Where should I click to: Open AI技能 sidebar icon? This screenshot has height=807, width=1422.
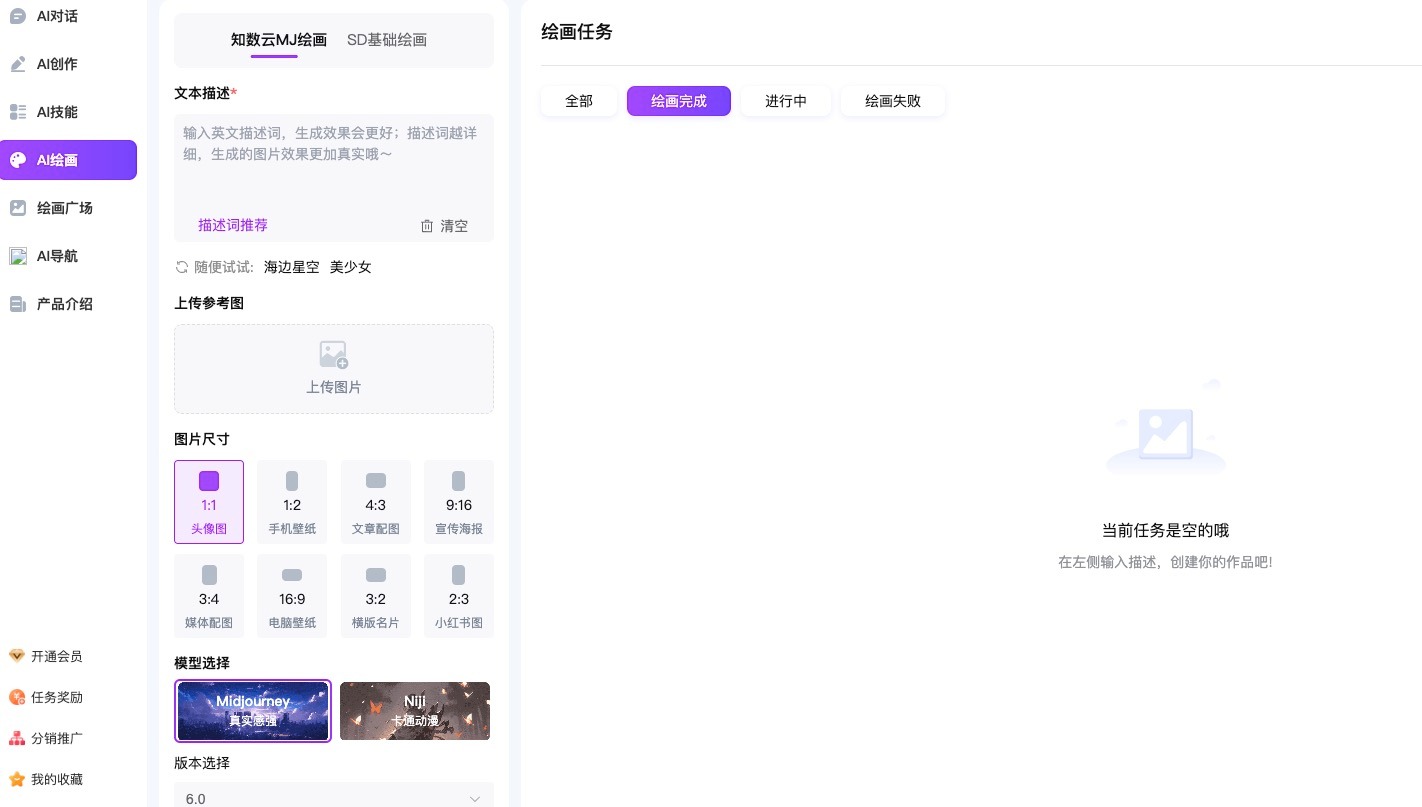pos(18,112)
